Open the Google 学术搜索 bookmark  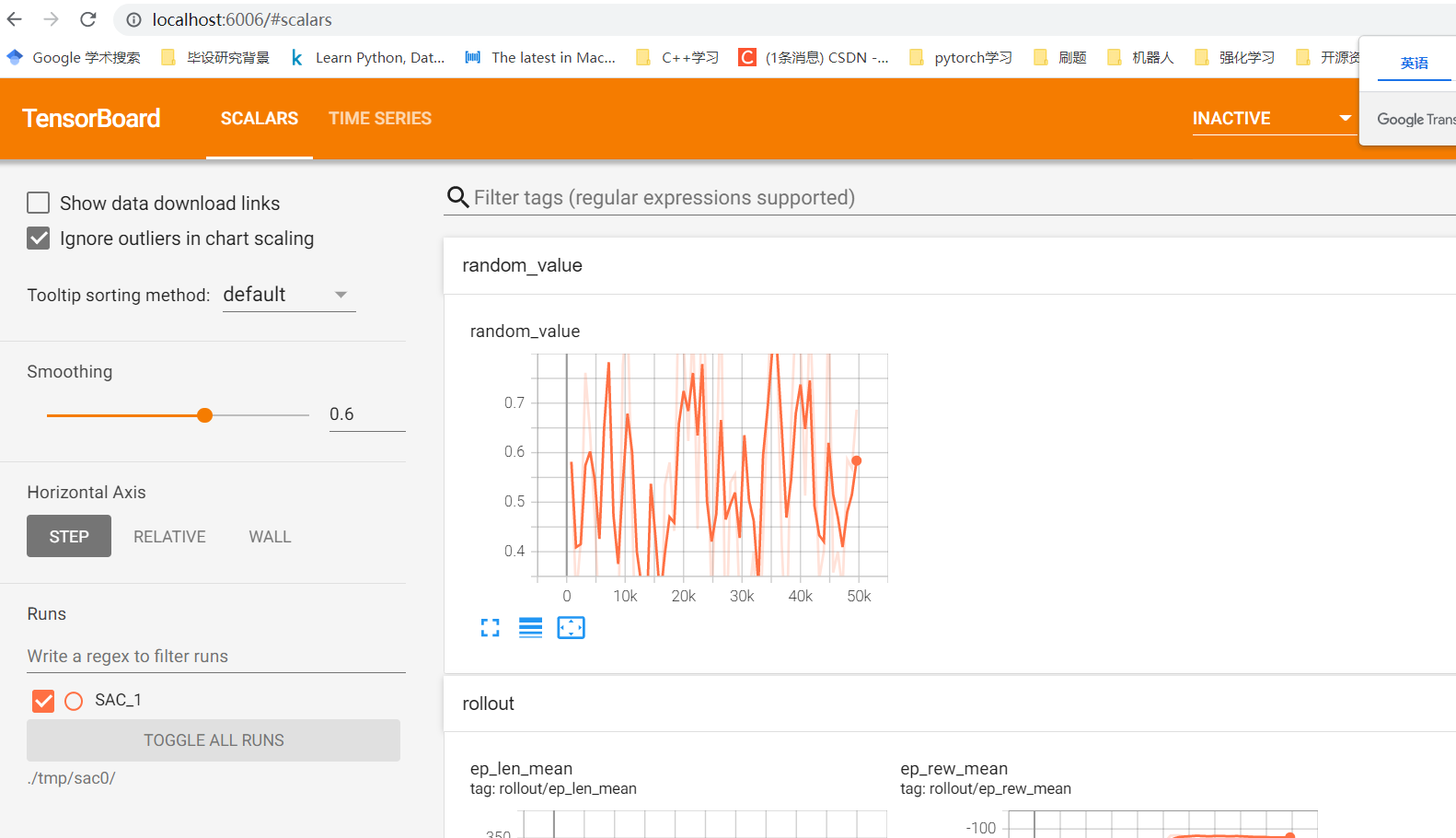[74, 57]
